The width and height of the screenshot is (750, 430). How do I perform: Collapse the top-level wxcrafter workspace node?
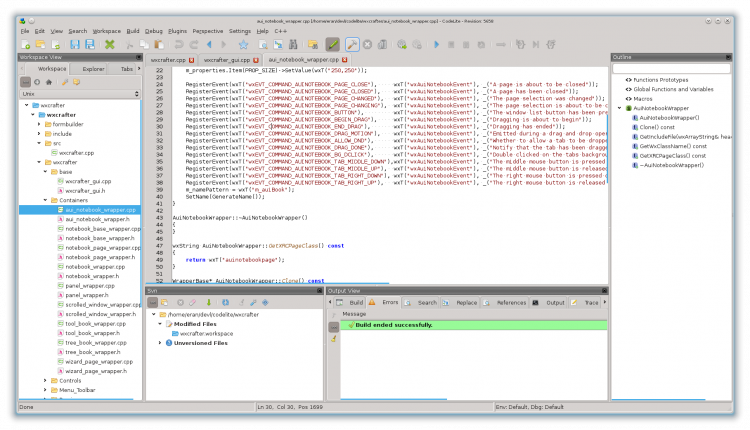tap(27, 105)
